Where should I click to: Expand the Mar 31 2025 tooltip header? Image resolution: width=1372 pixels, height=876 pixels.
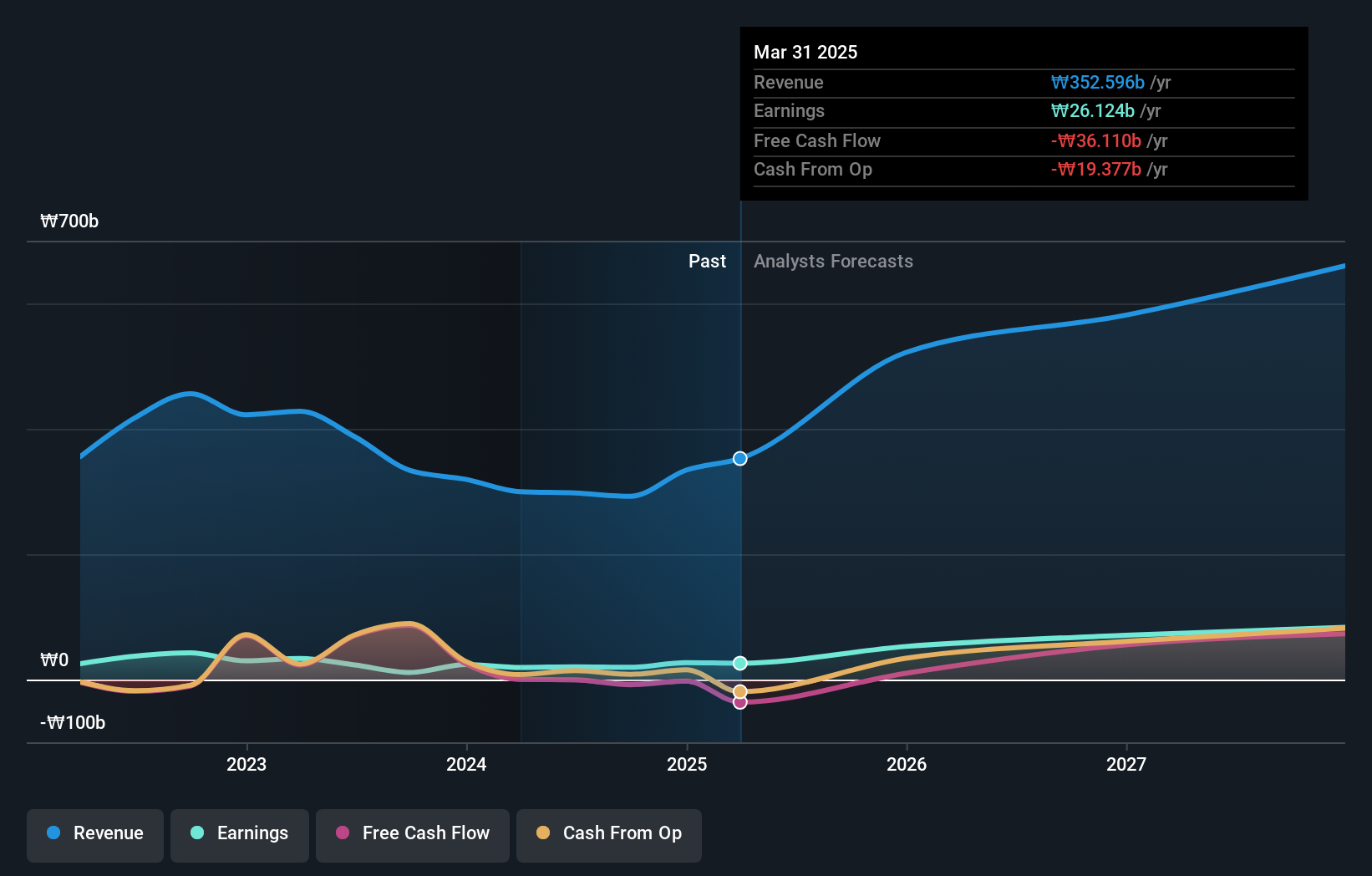click(805, 52)
